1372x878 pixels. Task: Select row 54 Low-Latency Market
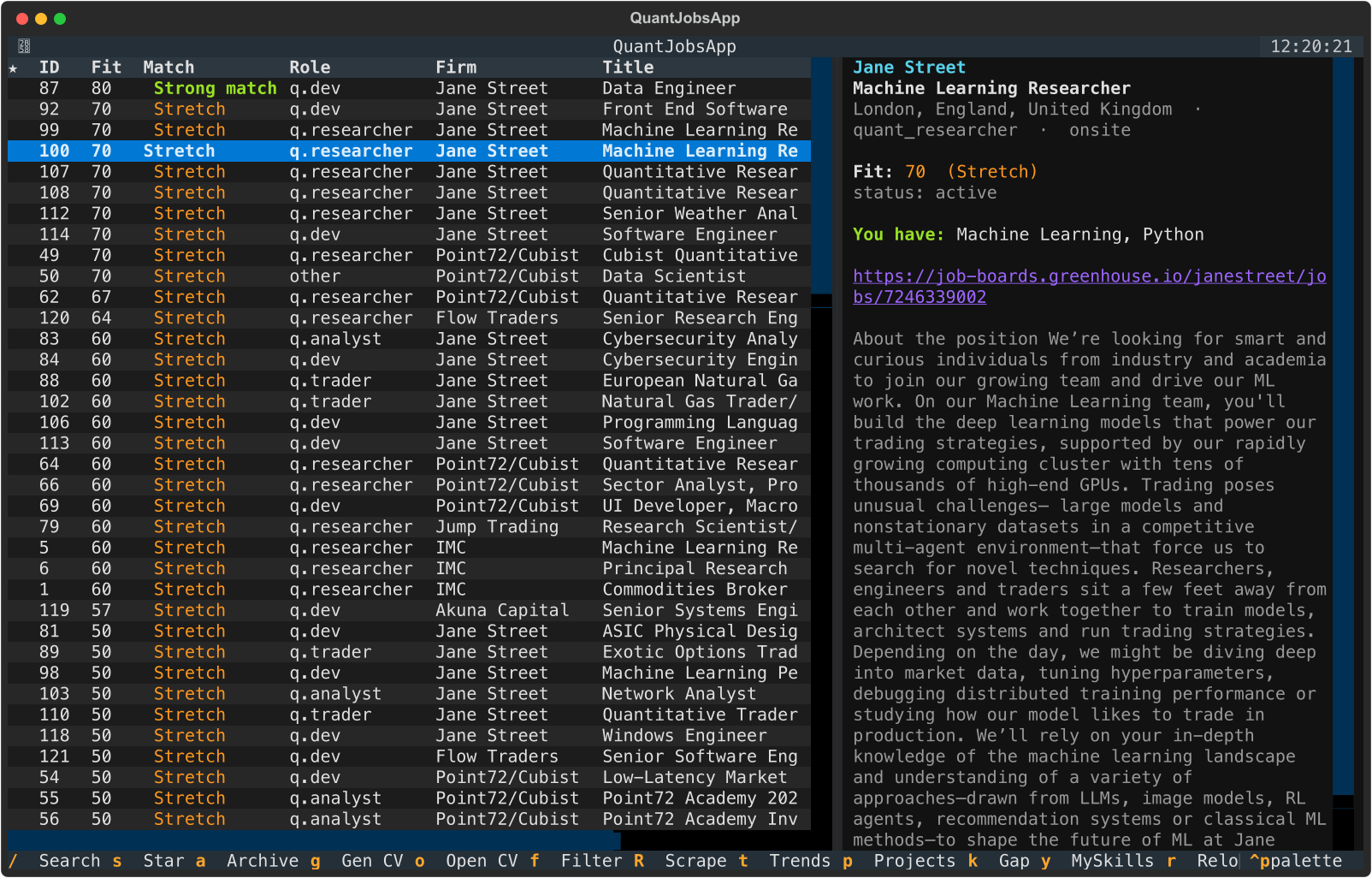[x=409, y=777]
